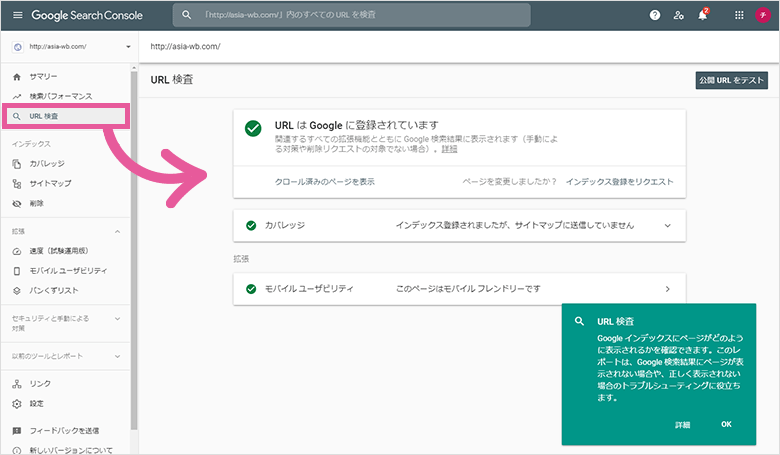Click the trend icon beside 検索パフォーマンス
780x455 pixels.
click(17, 96)
